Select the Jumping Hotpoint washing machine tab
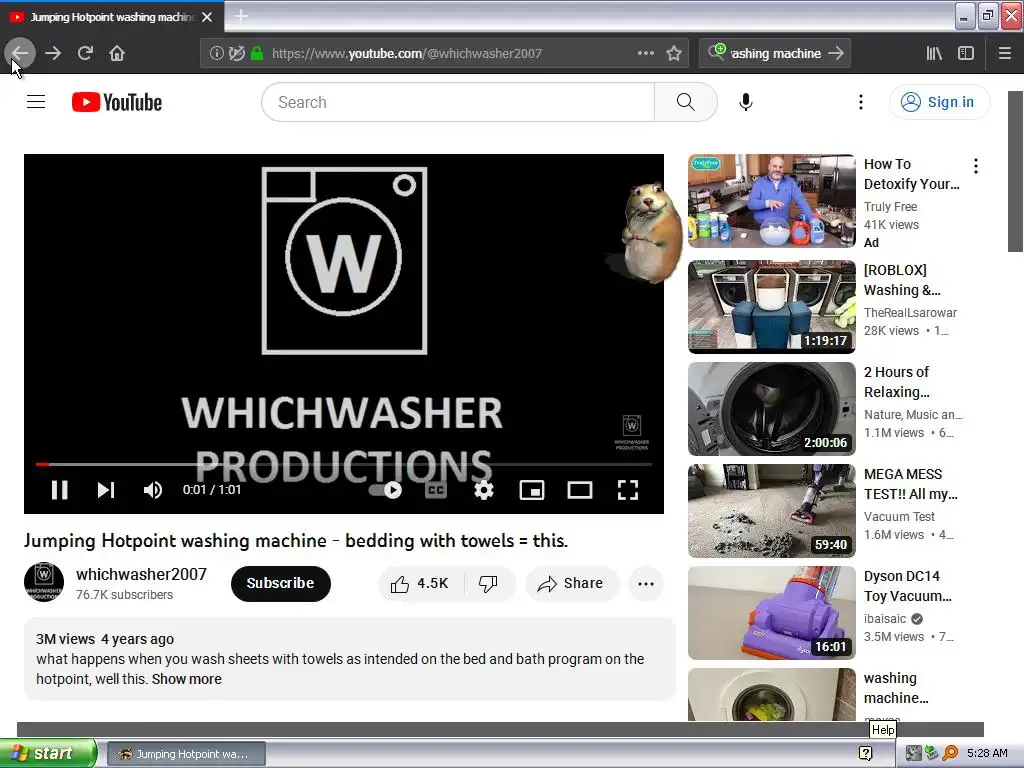Screen dimensions: 1024x768 (112, 17)
